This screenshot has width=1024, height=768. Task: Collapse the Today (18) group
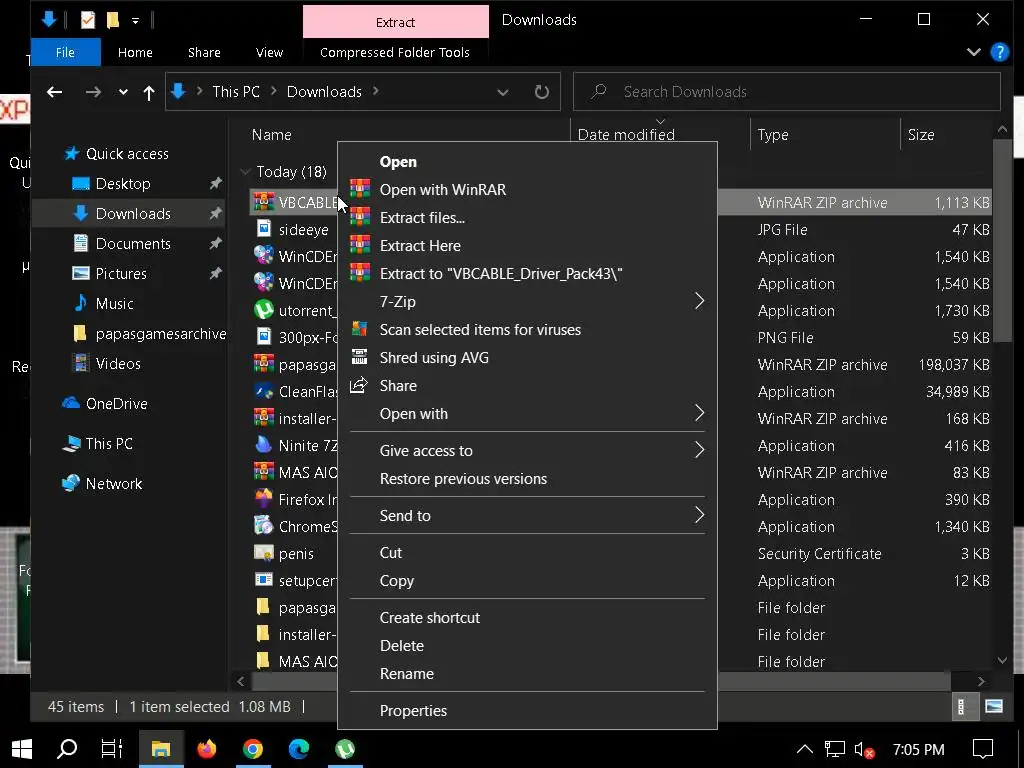pos(246,172)
